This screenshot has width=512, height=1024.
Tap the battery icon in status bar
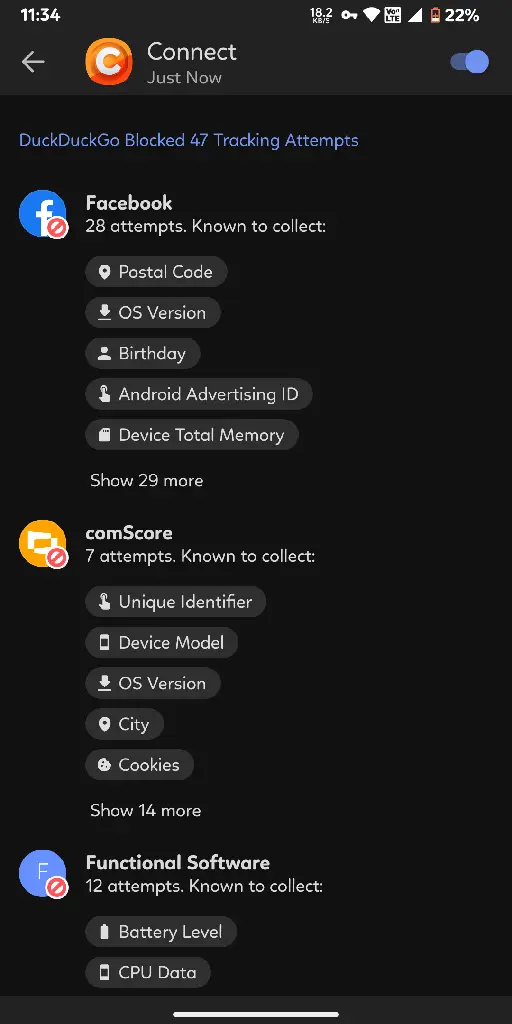click(435, 15)
